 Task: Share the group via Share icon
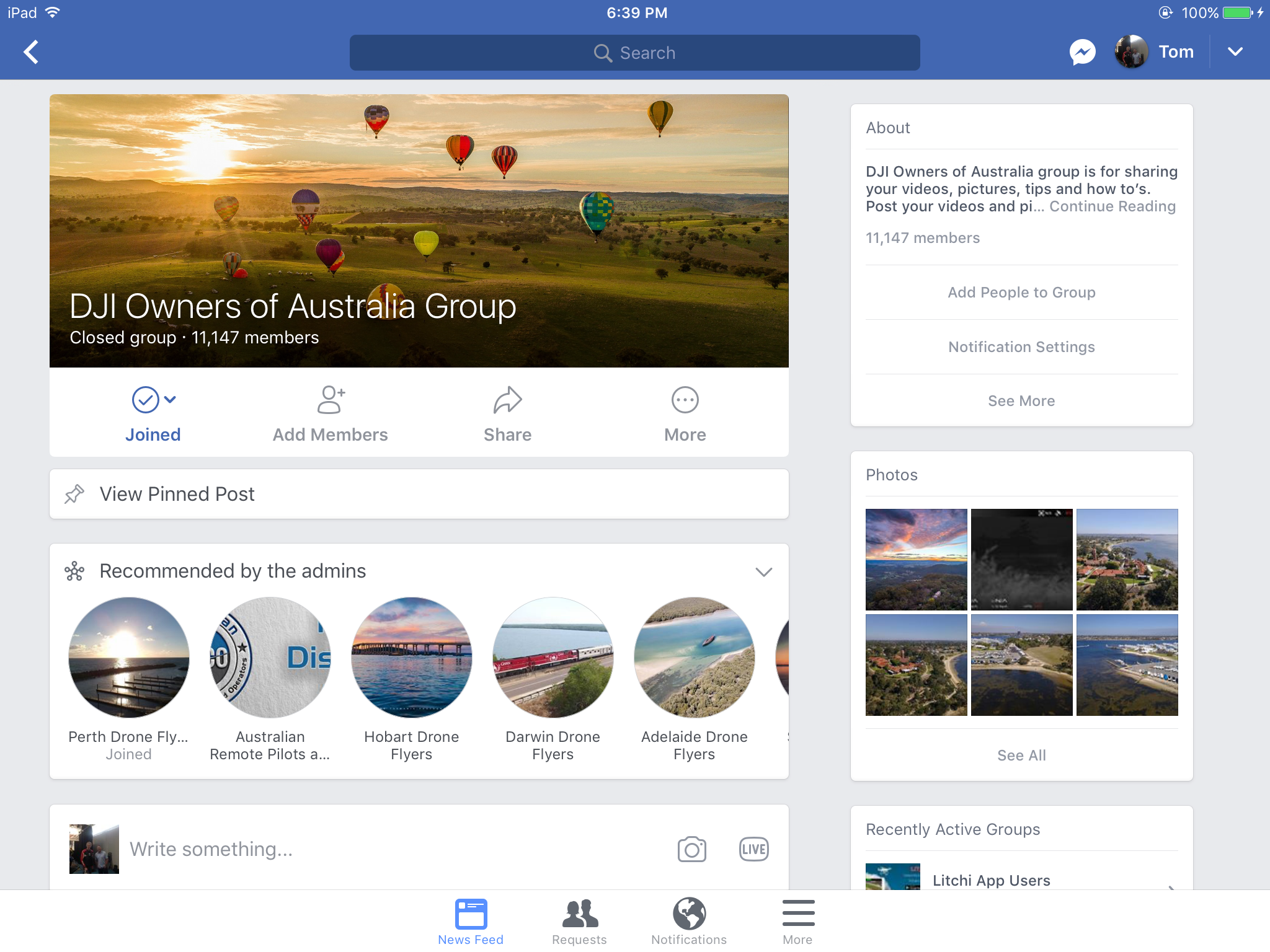tap(507, 400)
